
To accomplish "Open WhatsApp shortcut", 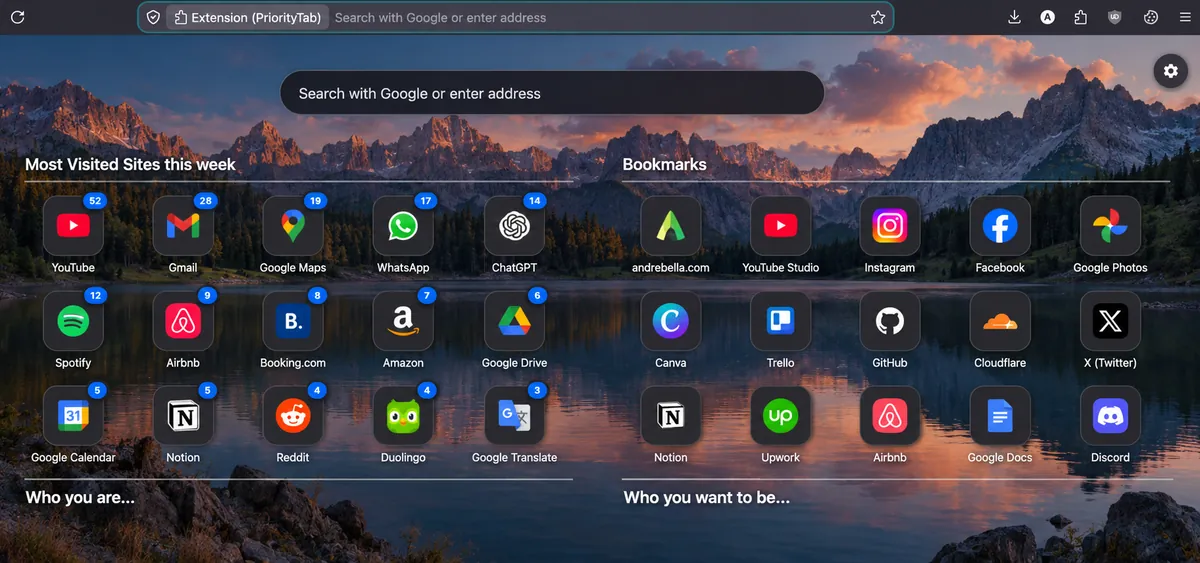I will click(403, 226).
